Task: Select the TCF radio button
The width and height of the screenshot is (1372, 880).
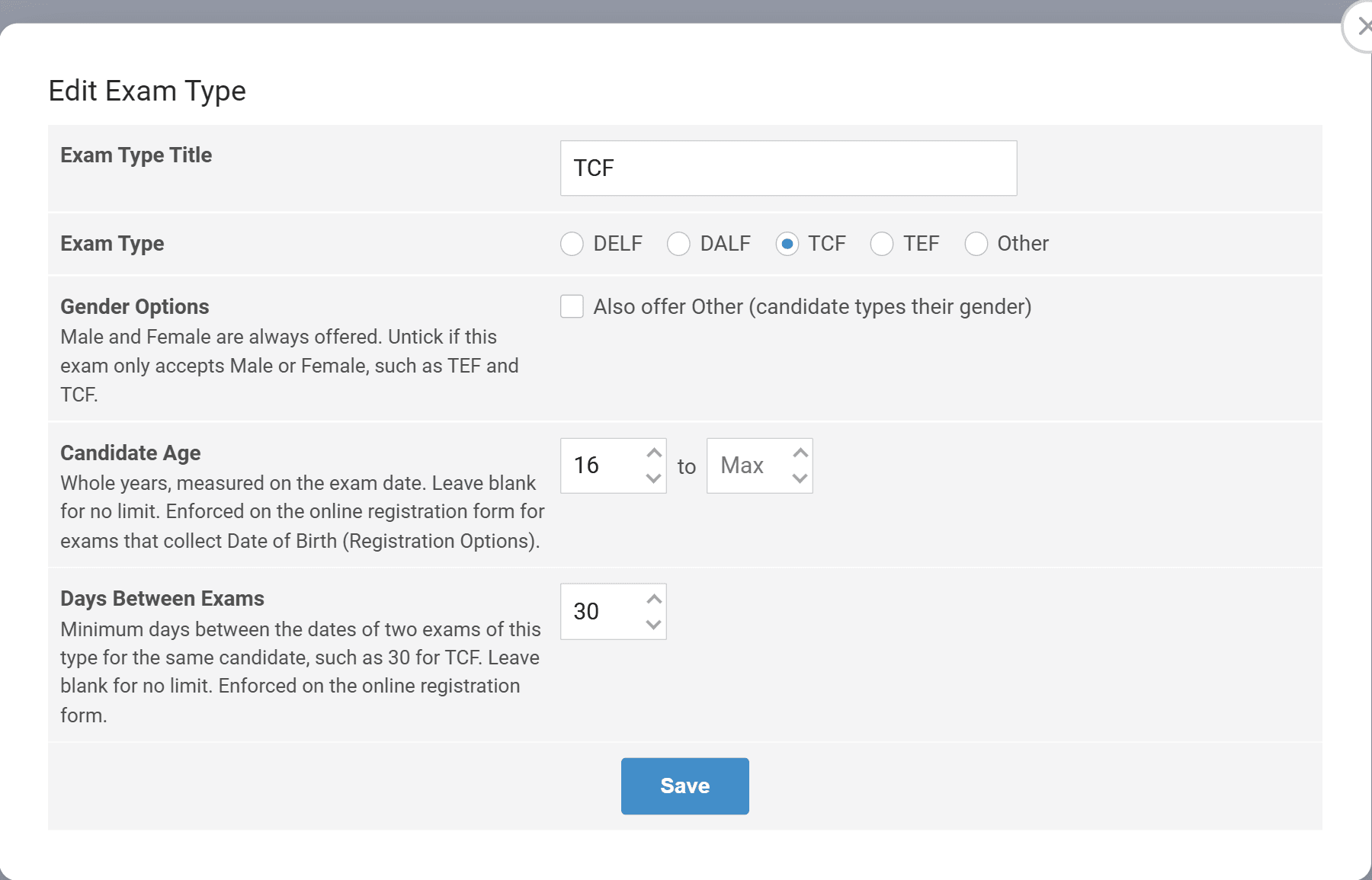Action: pos(787,244)
